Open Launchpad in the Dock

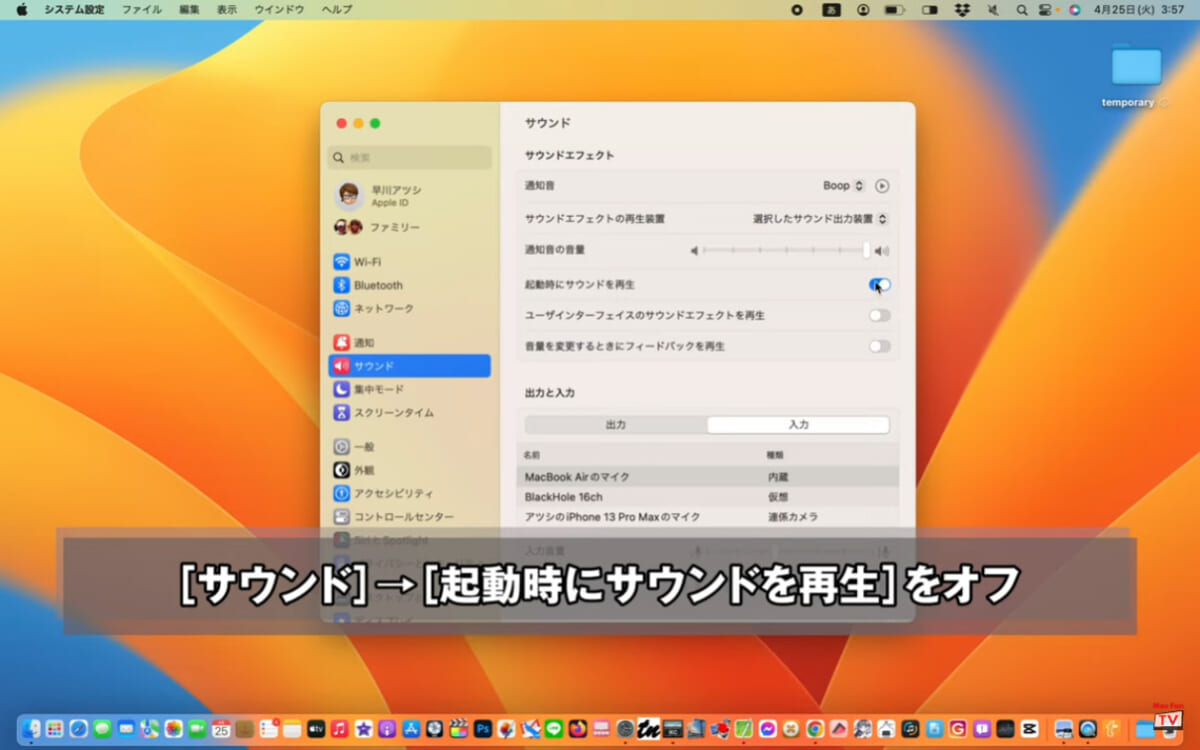(55, 729)
